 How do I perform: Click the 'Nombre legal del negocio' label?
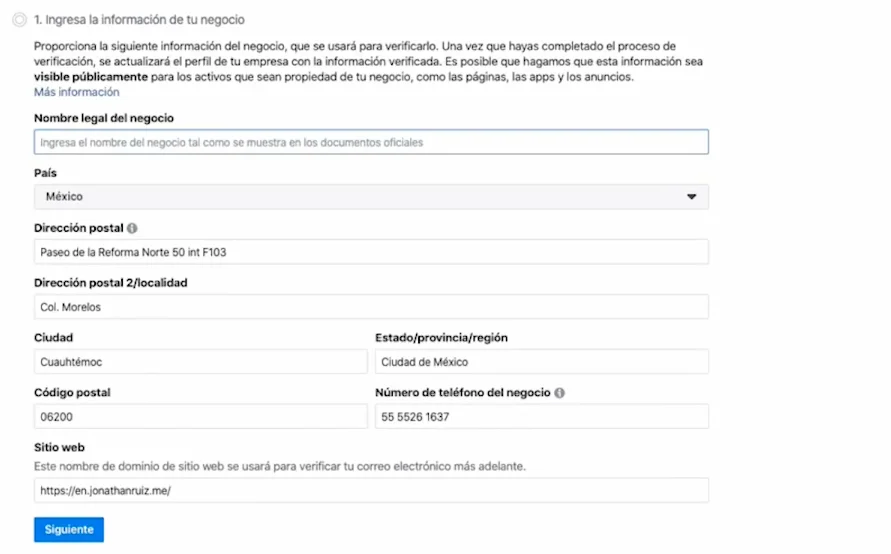tap(104, 118)
